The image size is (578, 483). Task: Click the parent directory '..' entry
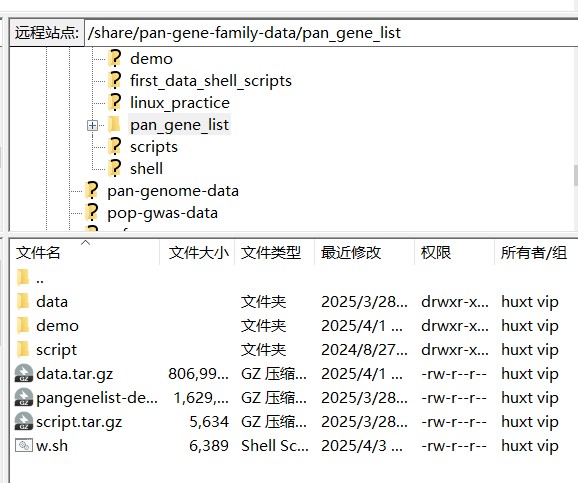point(40,278)
